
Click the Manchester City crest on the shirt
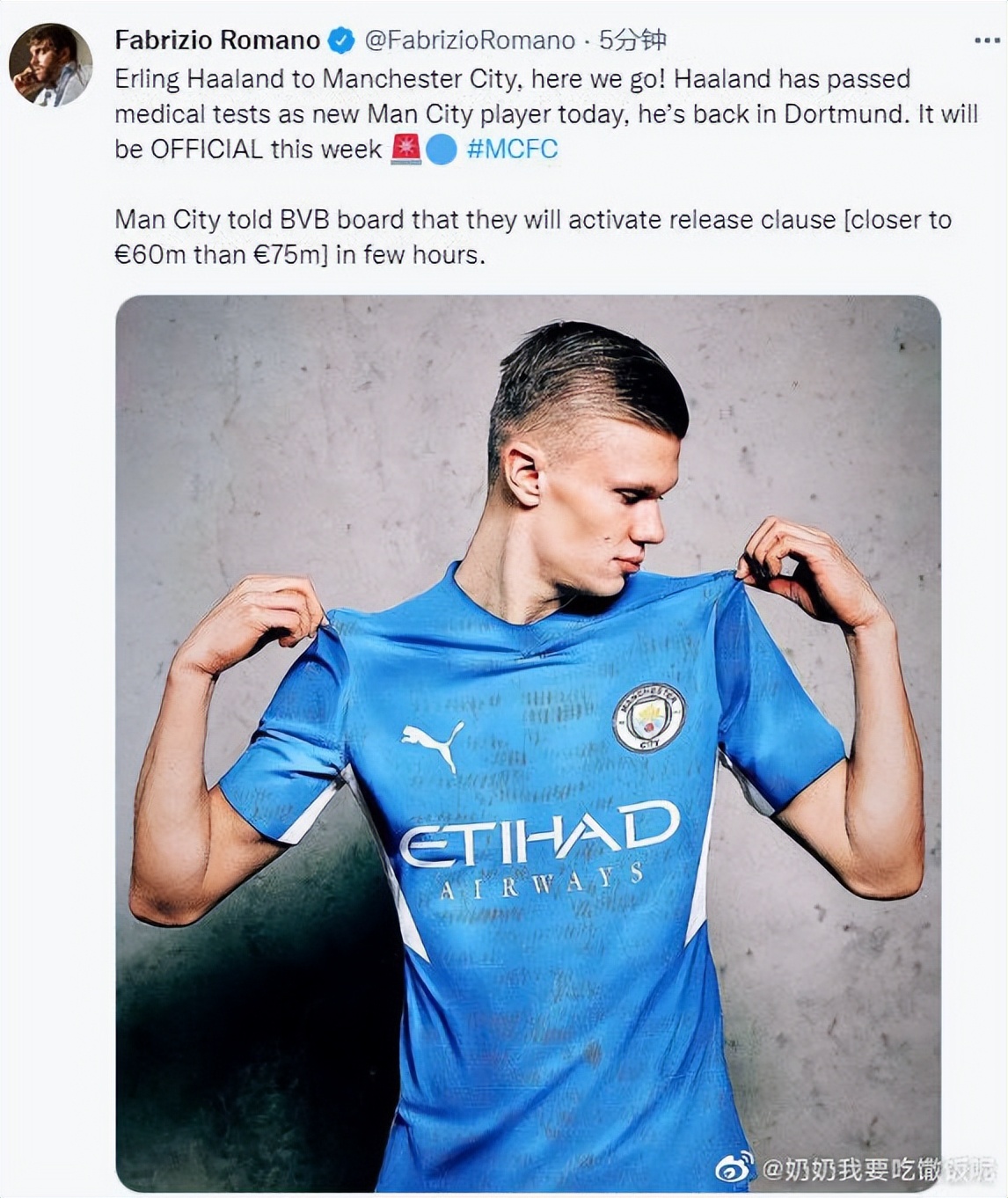[x=649, y=717]
